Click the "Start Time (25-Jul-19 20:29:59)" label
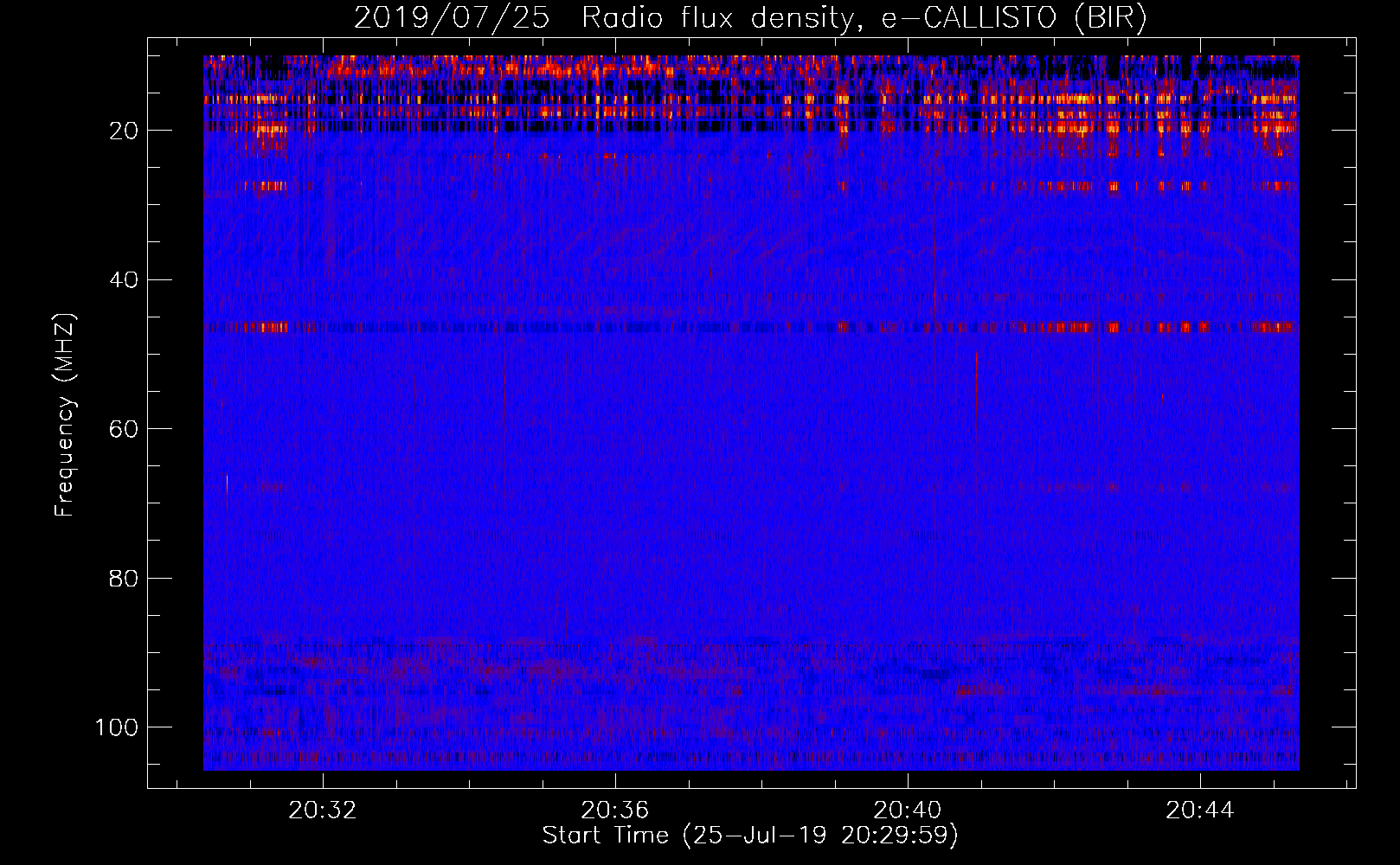Viewport: 1400px width, 865px height. 750,836
